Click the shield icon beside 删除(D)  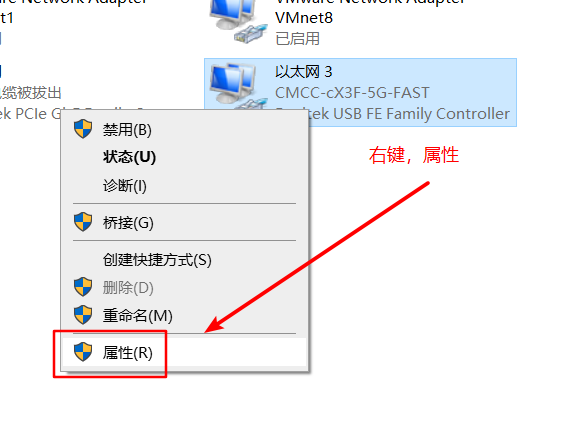pos(83,287)
